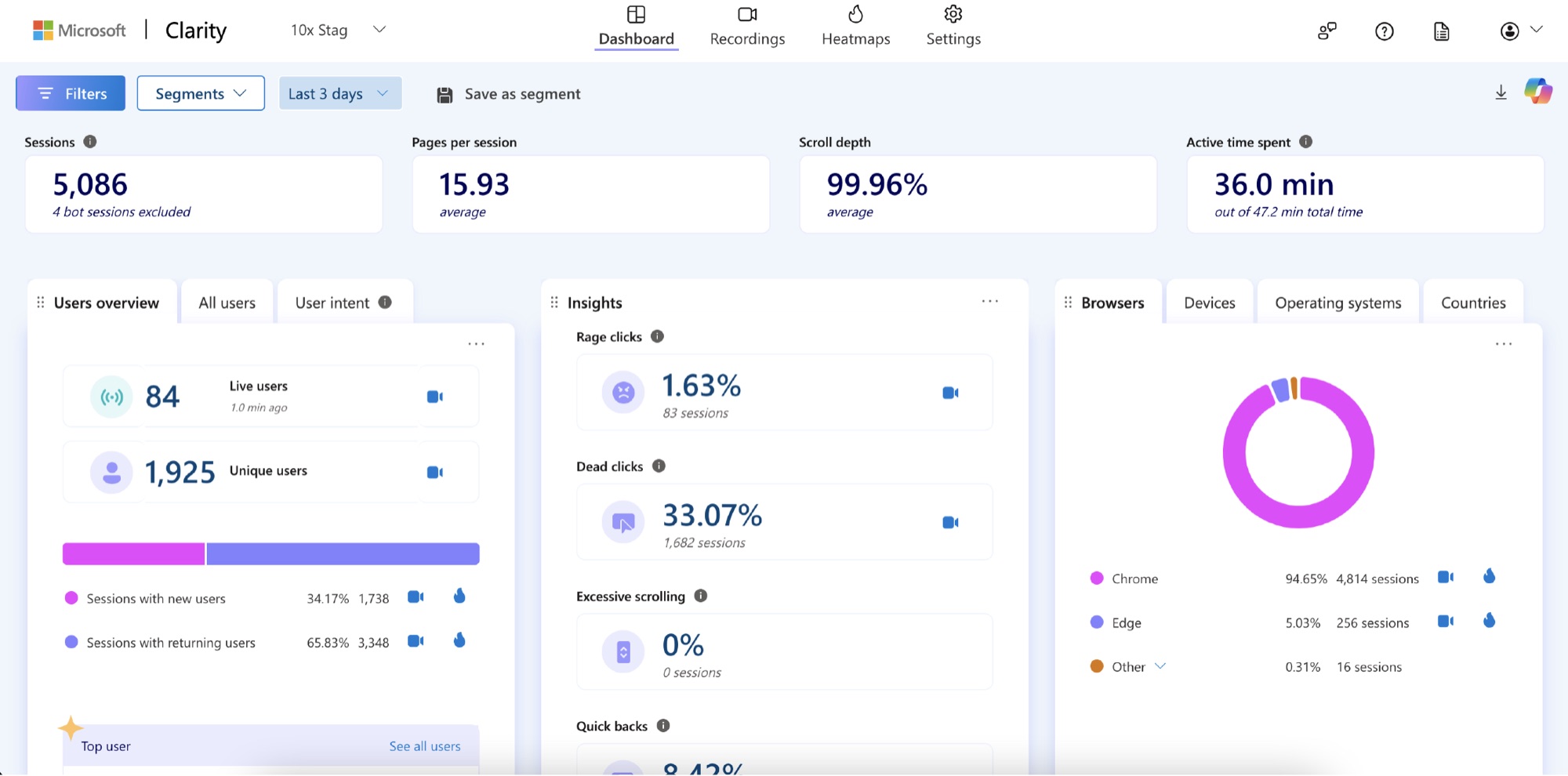
Task: View recordings for Unique users
Action: point(435,472)
